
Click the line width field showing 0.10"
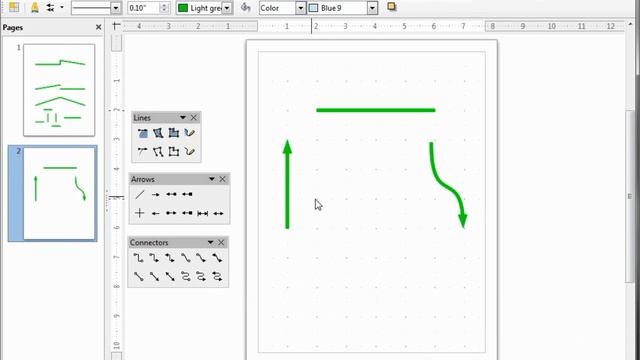point(143,8)
